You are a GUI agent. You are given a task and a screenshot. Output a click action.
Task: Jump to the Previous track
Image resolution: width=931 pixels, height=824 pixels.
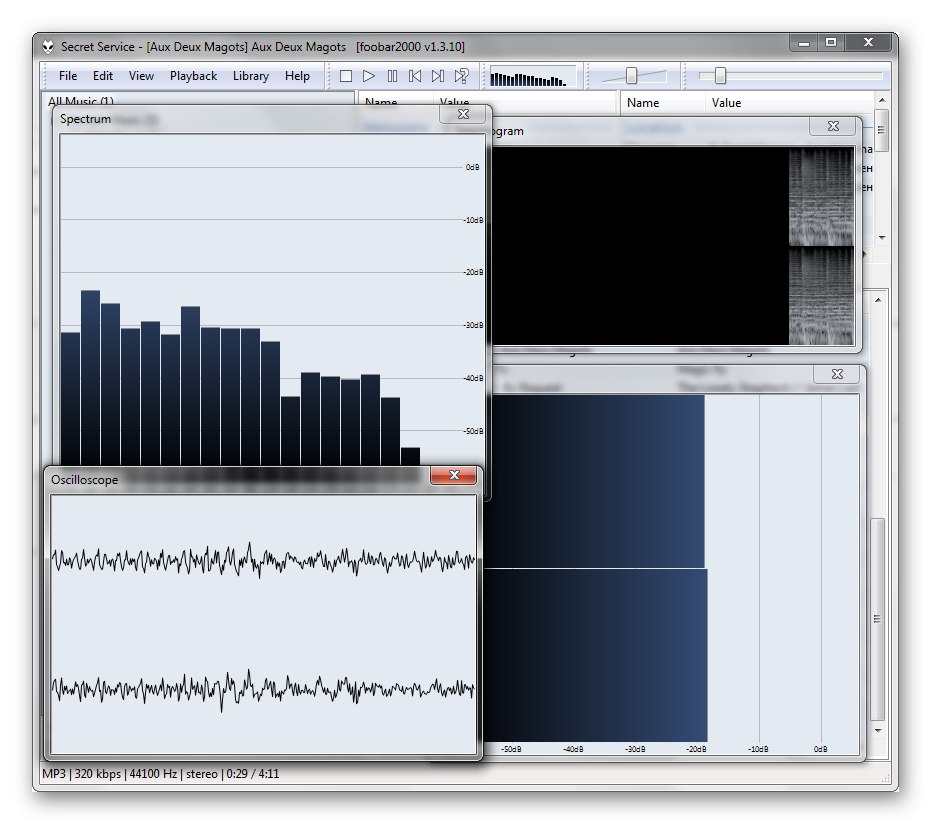(415, 76)
